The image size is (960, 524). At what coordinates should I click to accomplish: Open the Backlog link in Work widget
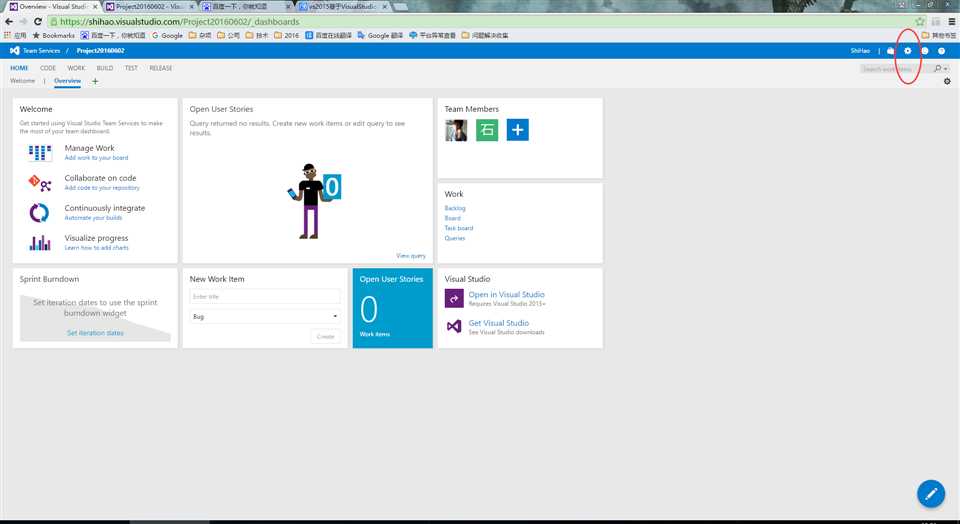(x=455, y=208)
